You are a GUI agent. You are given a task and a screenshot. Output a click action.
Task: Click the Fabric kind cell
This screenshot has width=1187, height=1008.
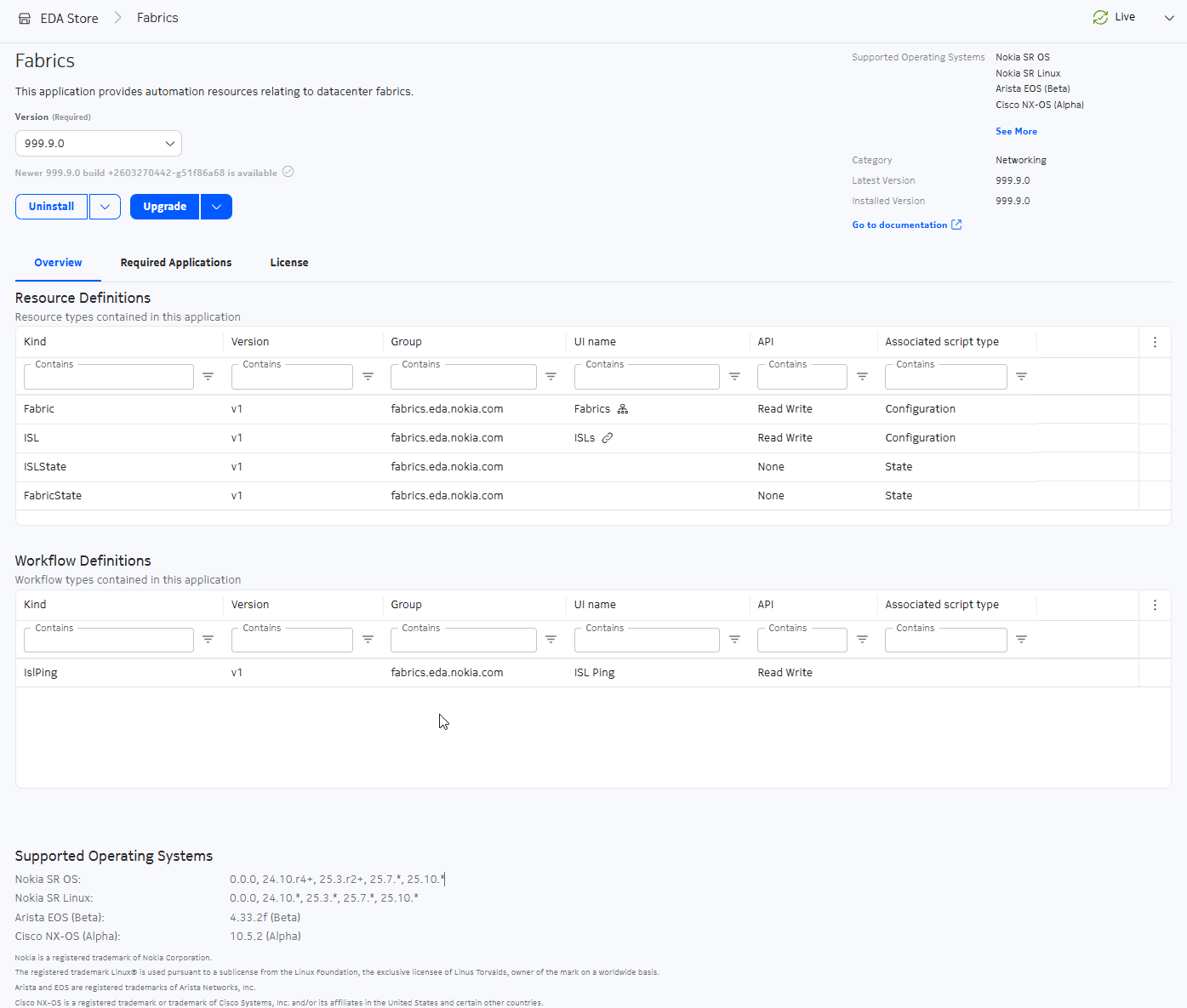[x=39, y=409]
